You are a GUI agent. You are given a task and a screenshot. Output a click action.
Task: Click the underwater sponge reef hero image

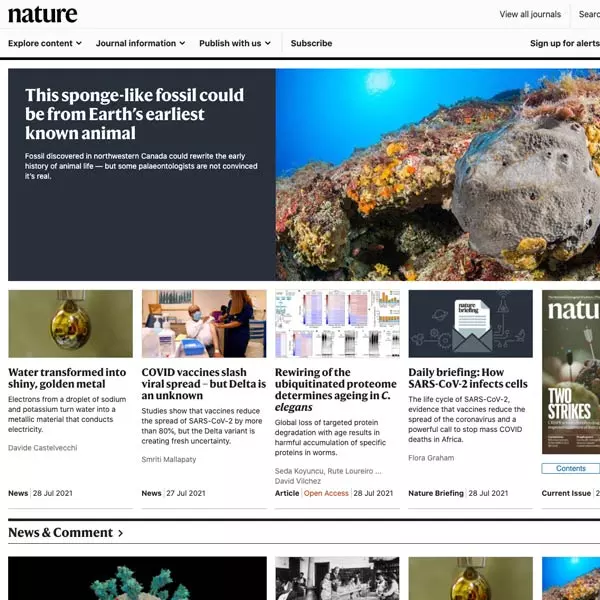click(x=438, y=174)
